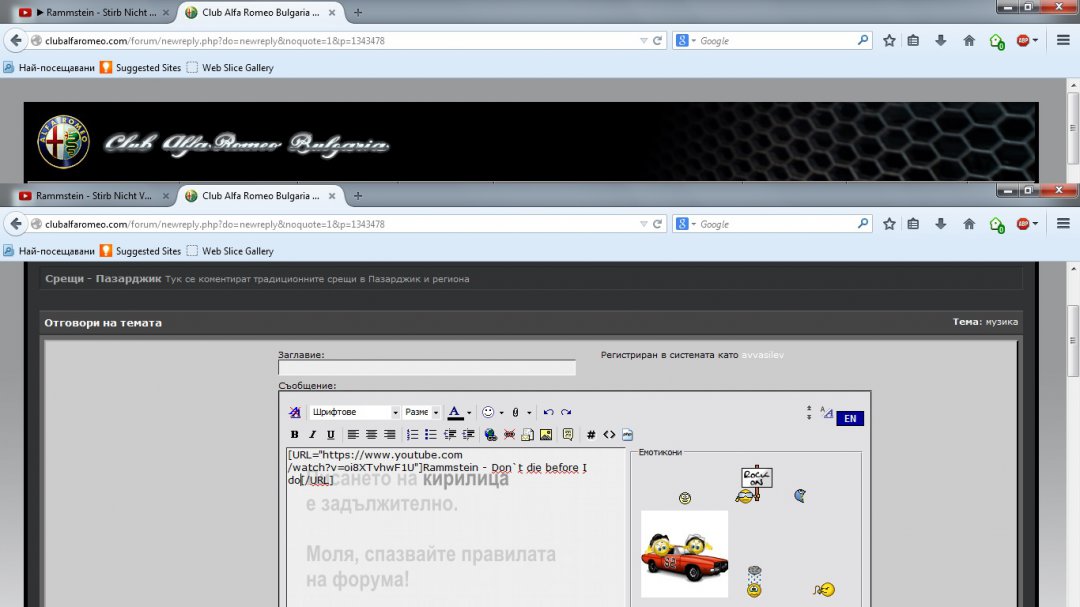
Task: Click the Unlink icon in the editor toolbar
Action: coord(509,435)
